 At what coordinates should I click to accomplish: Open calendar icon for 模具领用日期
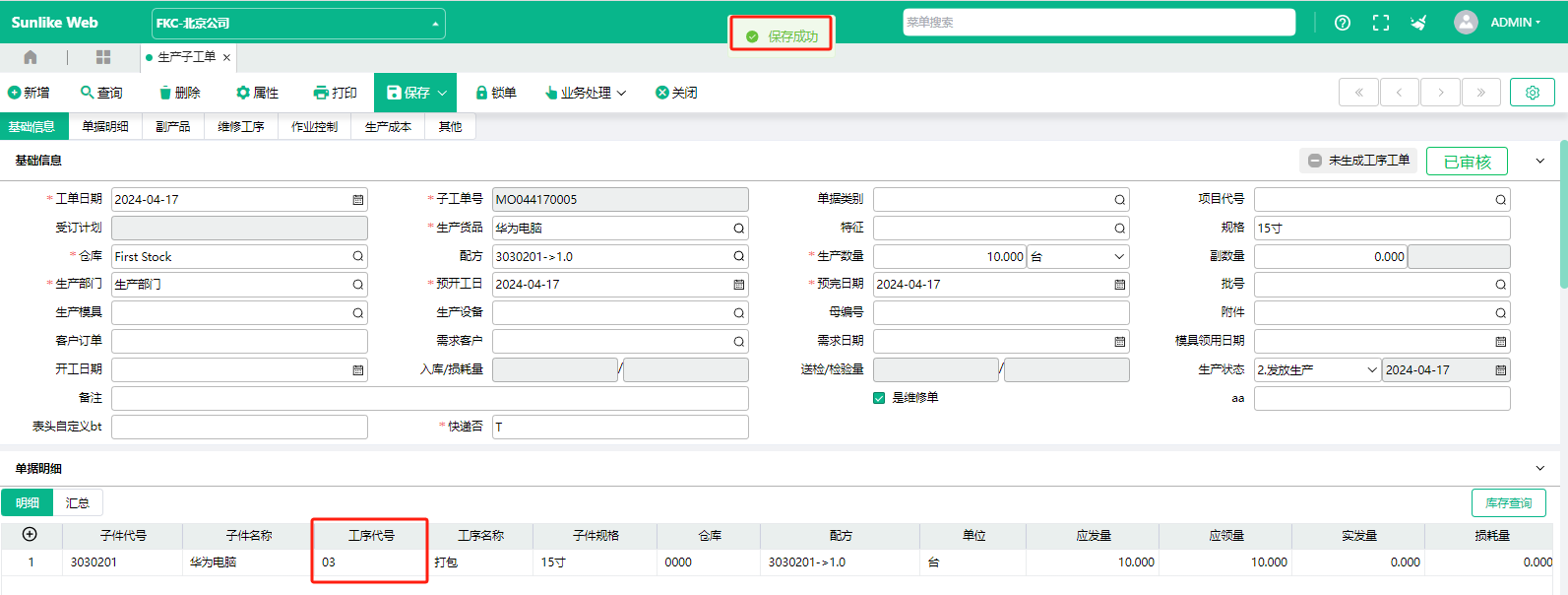[1501, 342]
